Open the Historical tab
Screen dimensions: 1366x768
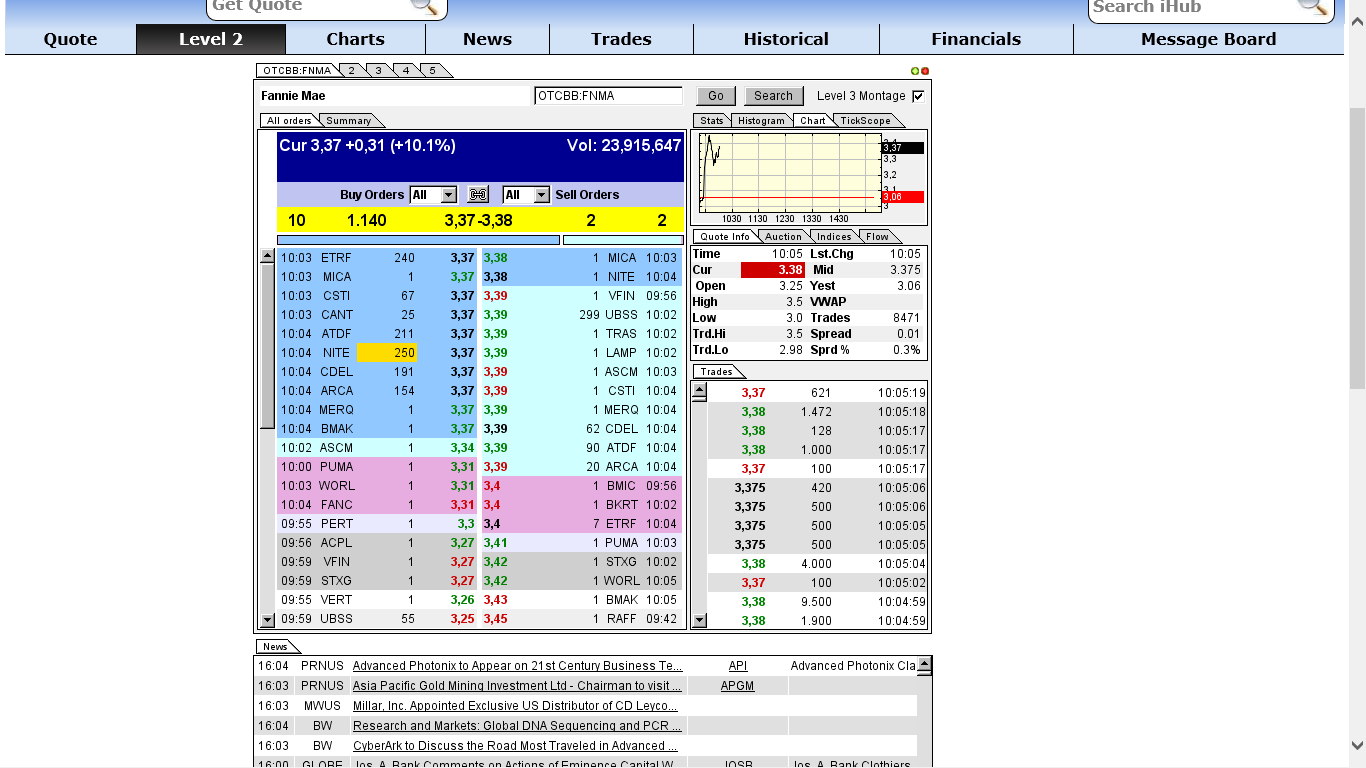[x=786, y=39]
